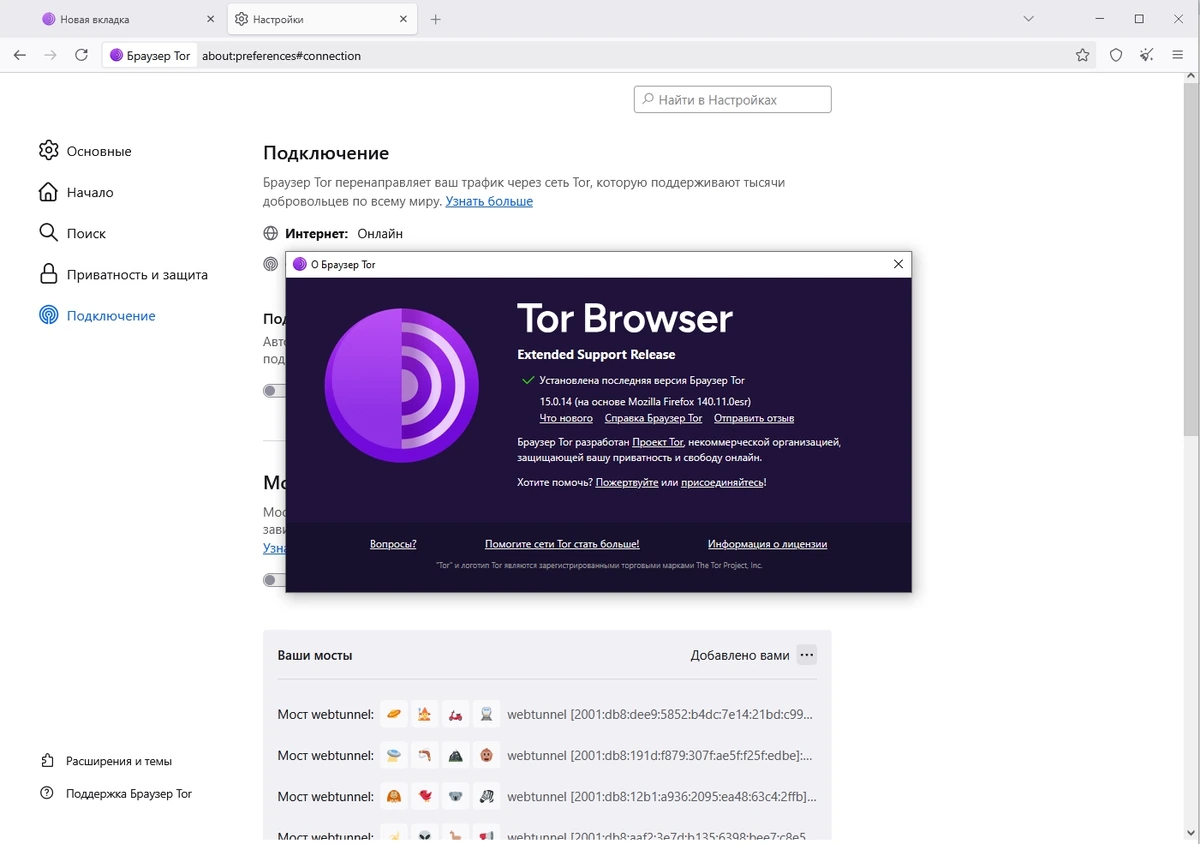The height and width of the screenshot is (844, 1200).
Task: Click the globe icon beside Интернет
Action: [270, 233]
